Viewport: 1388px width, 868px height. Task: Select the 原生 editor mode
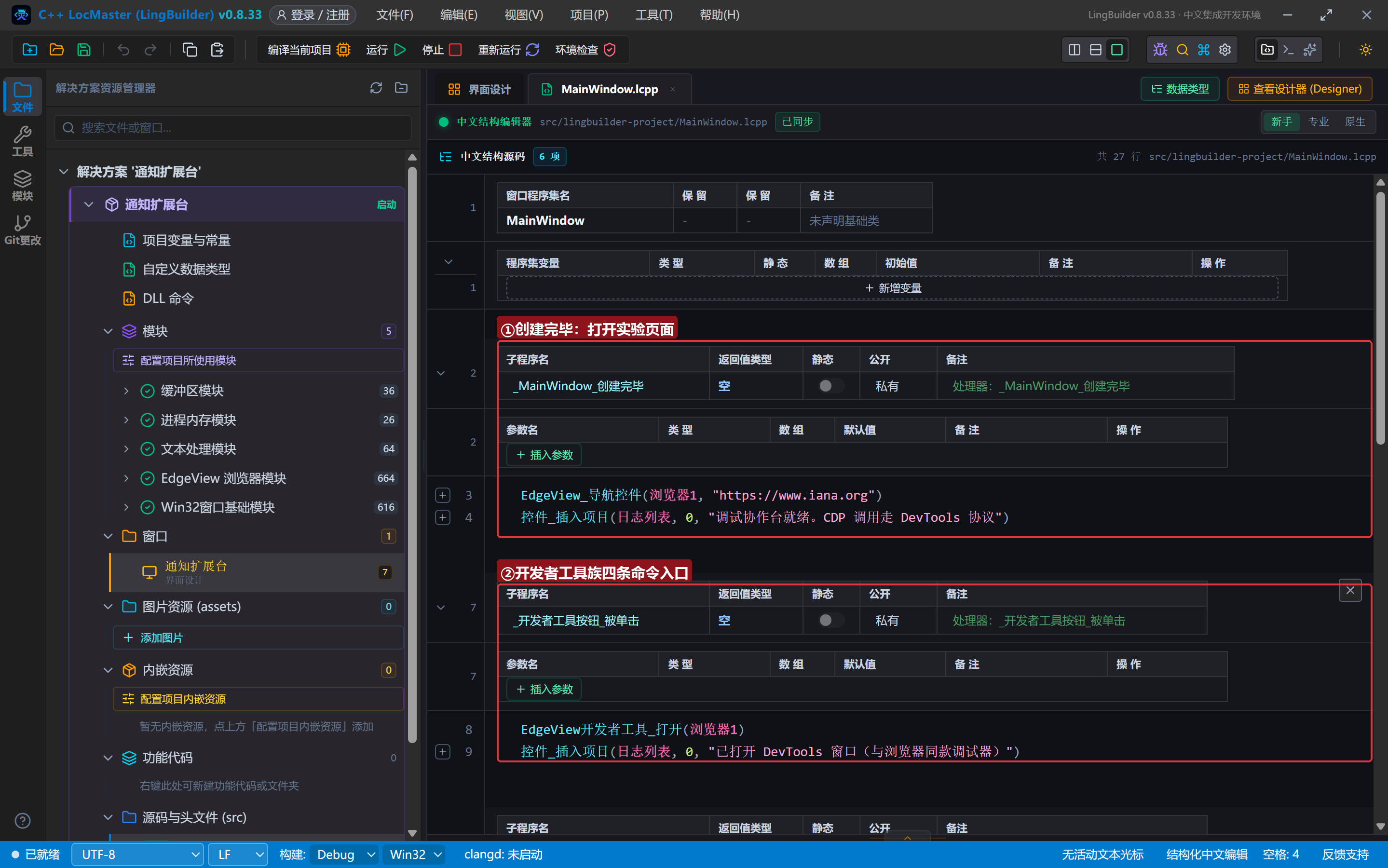tap(1355, 122)
